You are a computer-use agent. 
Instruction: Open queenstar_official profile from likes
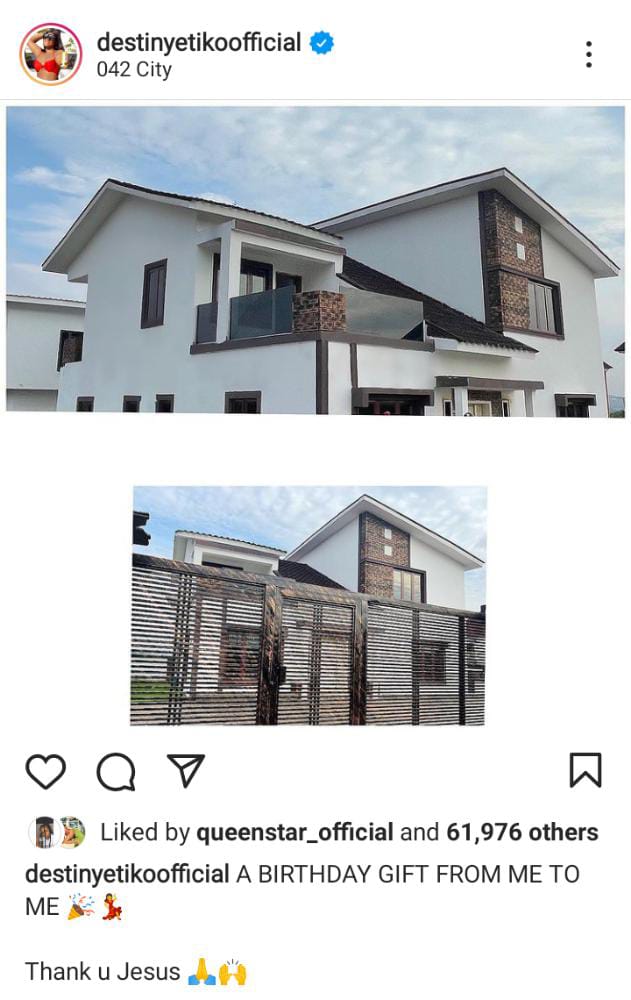tap(295, 832)
